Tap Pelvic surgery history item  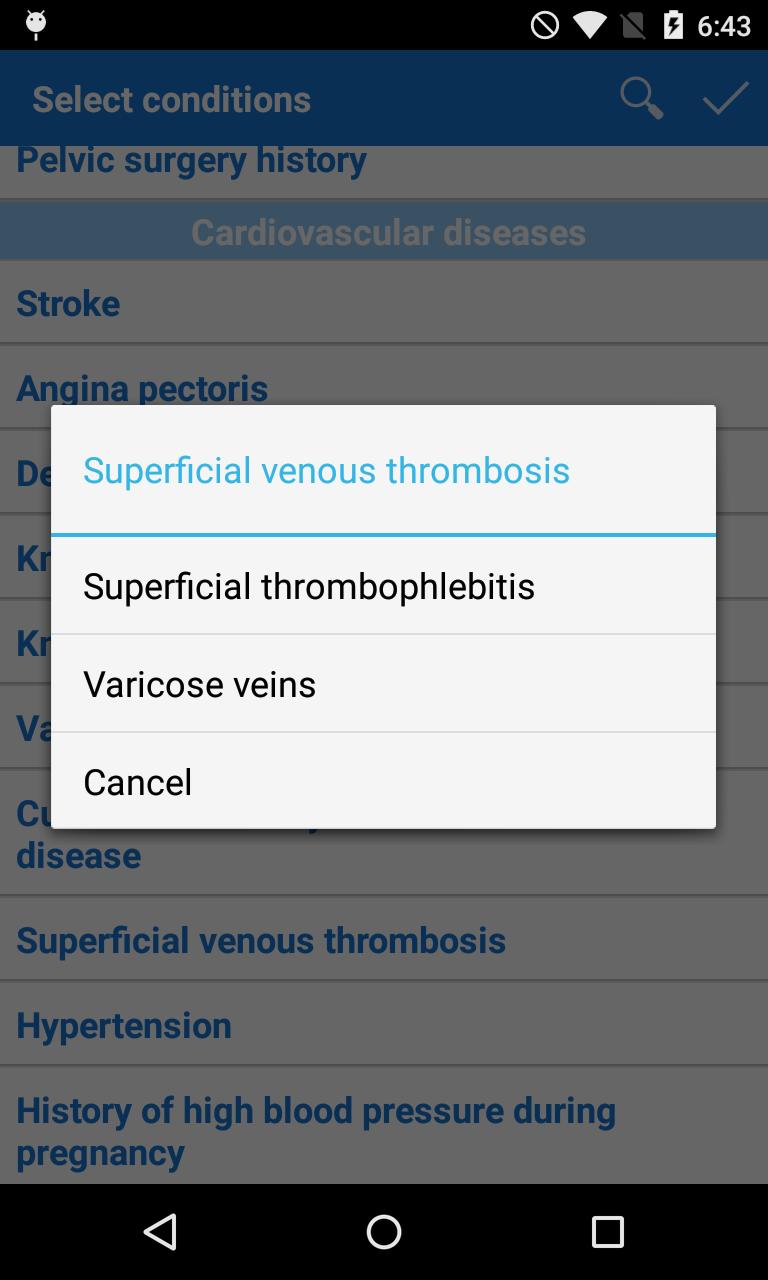[x=192, y=162]
